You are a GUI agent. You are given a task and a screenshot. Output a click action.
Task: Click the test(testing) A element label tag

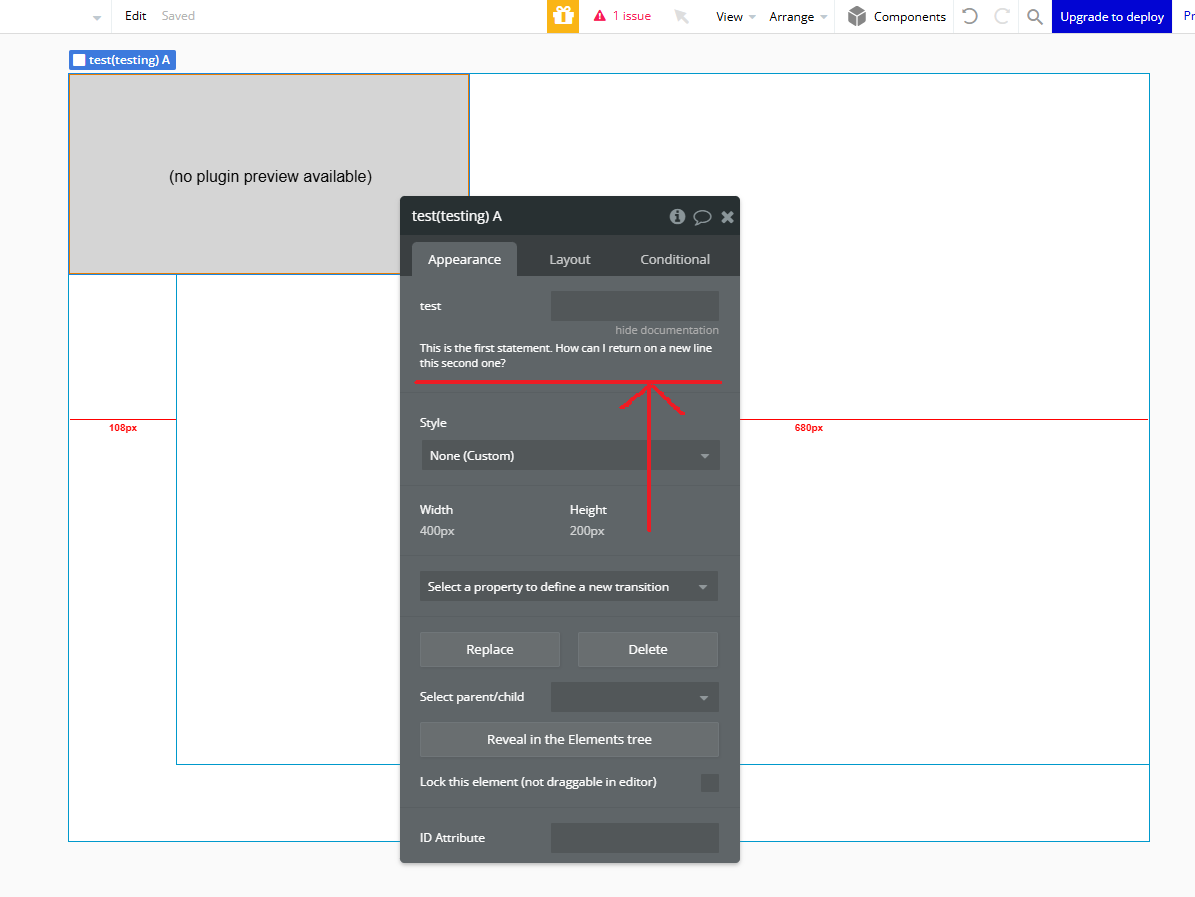coord(123,60)
